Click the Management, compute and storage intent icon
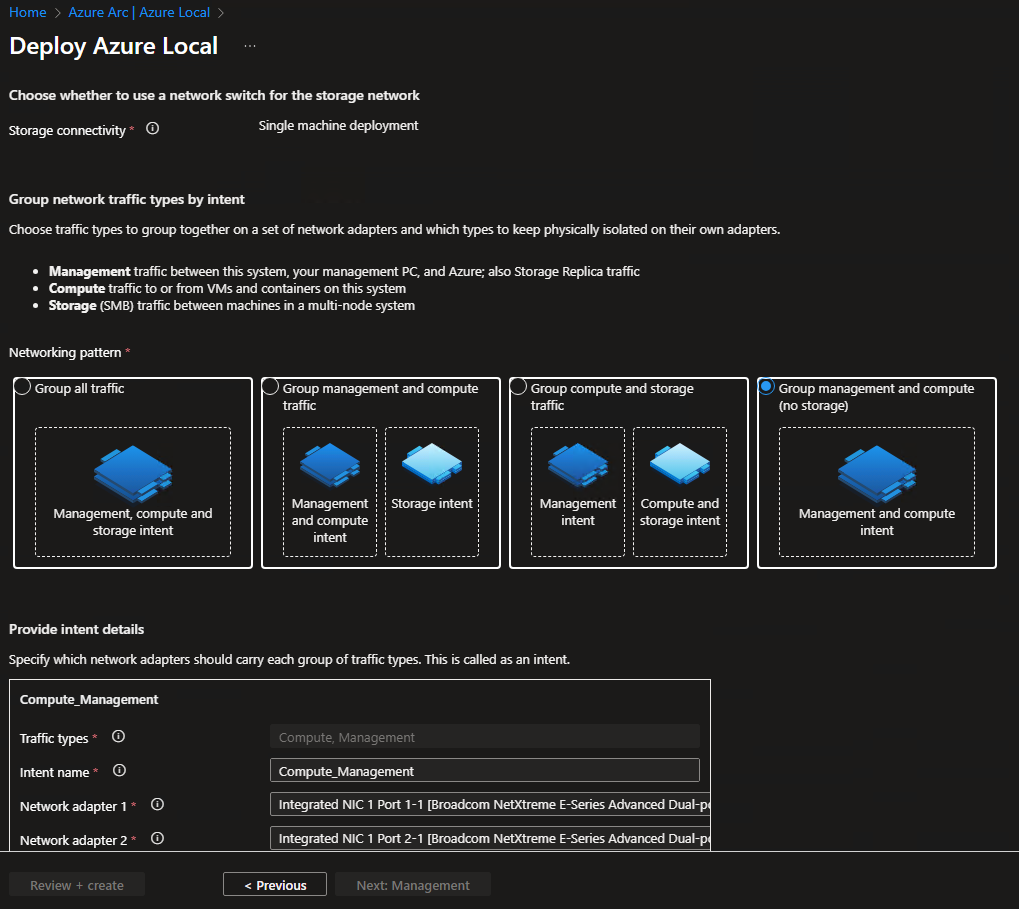Image resolution: width=1019 pixels, height=909 pixels. [133, 474]
